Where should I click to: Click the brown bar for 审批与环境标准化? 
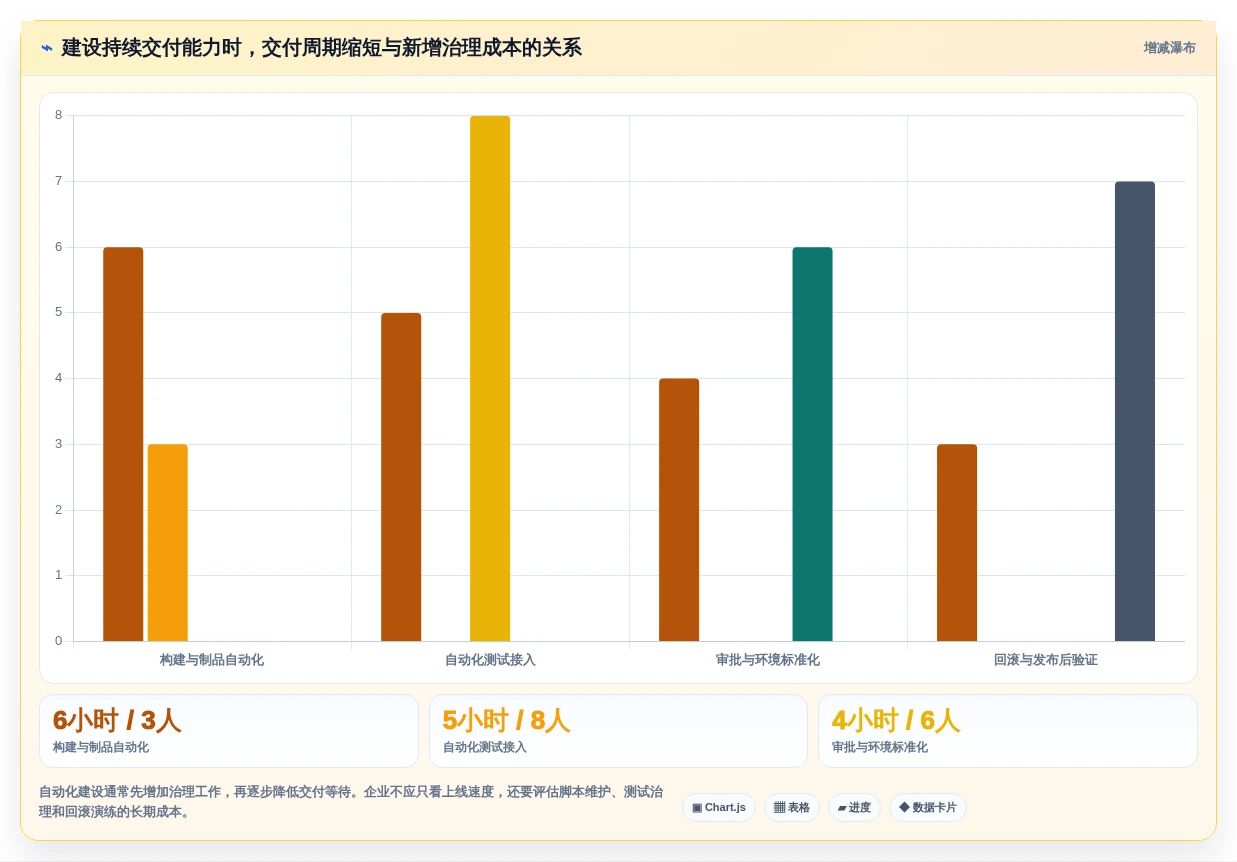pos(679,510)
